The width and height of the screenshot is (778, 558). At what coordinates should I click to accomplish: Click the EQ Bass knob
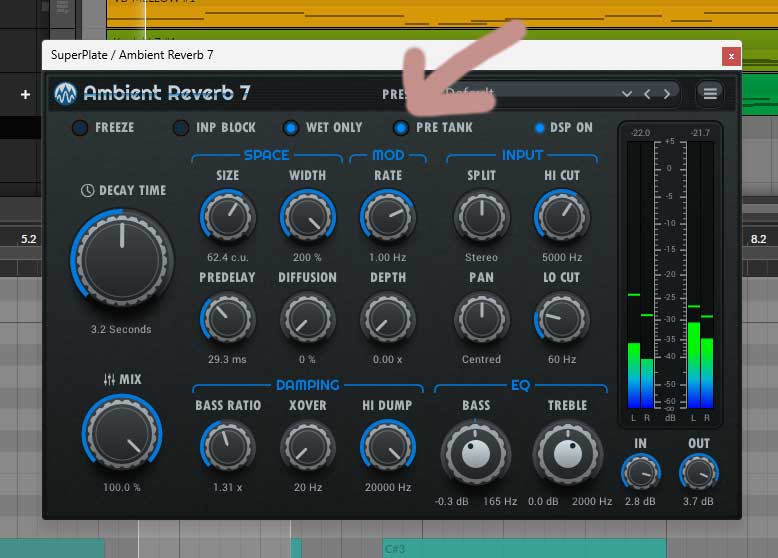tap(476, 453)
